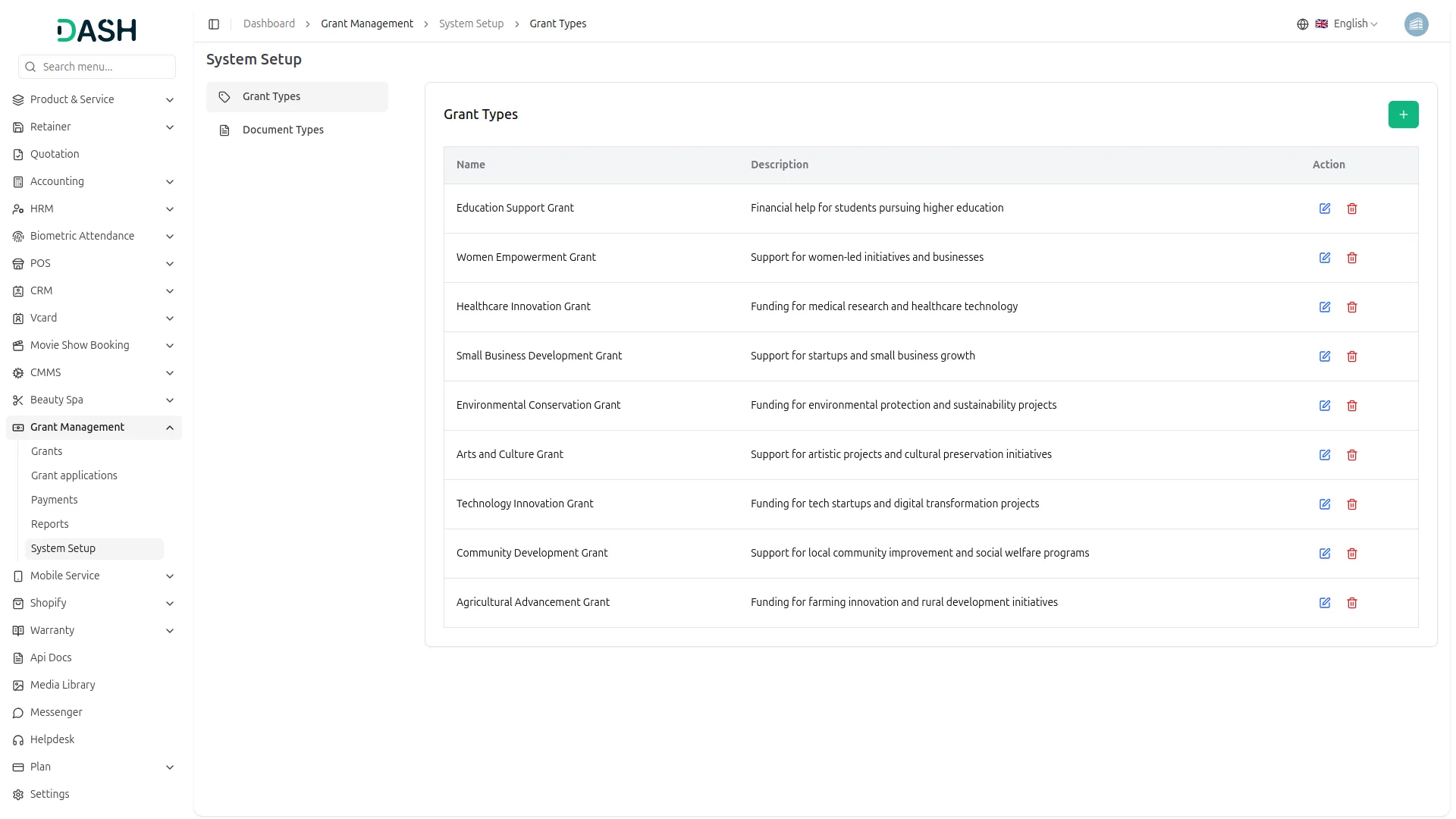Click the System Setup breadcrumb link

(471, 24)
